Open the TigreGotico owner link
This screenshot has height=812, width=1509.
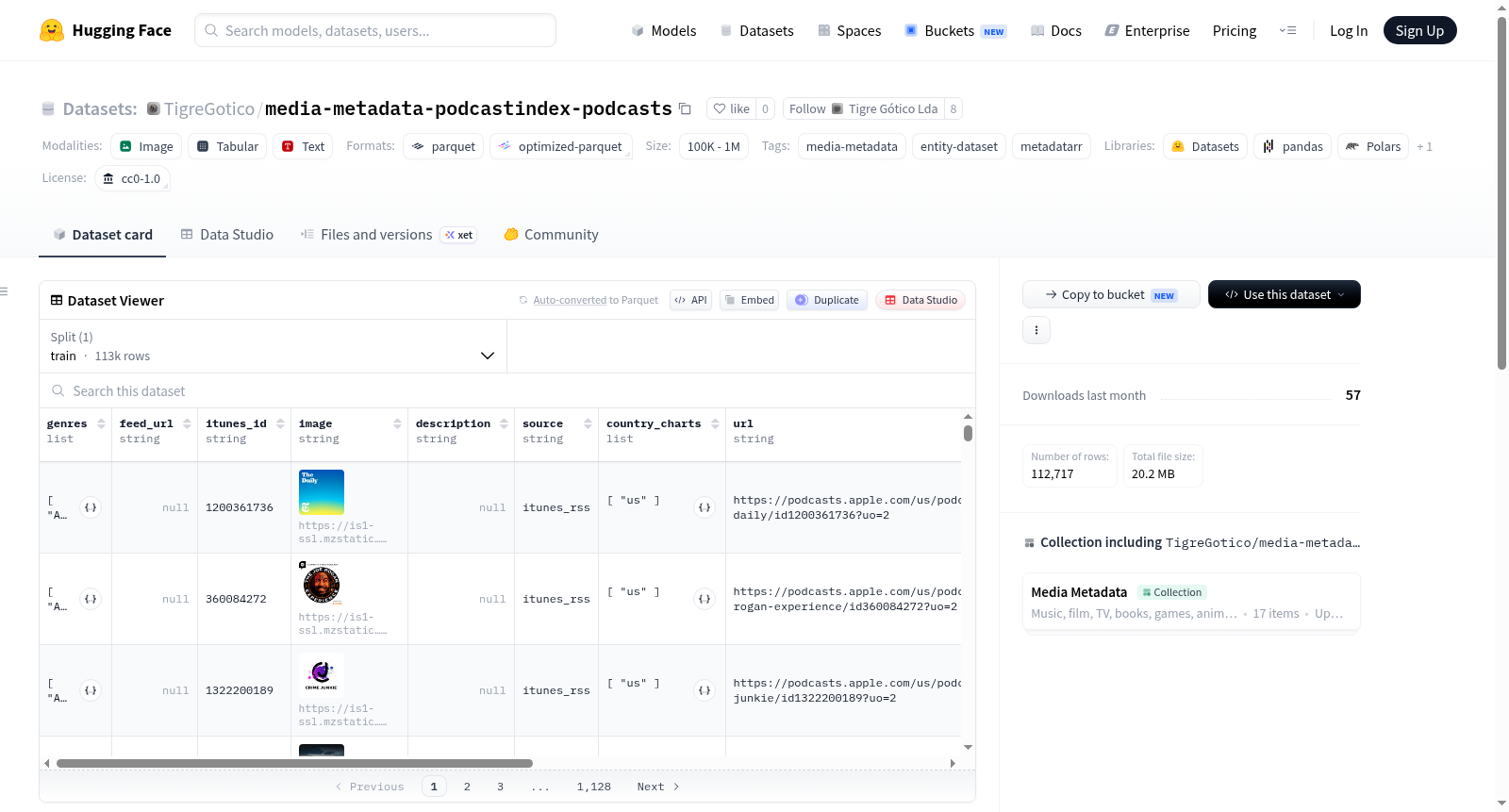[209, 108]
